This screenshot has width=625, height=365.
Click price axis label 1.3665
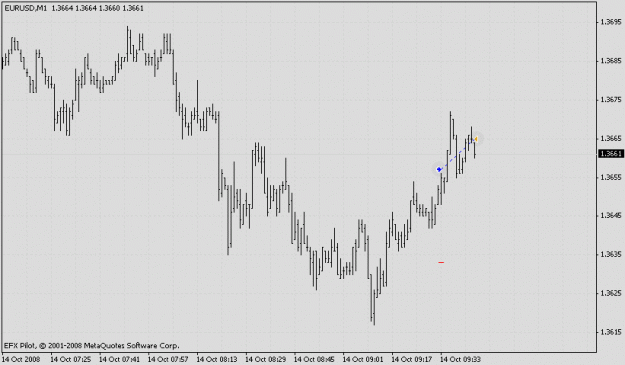[x=611, y=138]
